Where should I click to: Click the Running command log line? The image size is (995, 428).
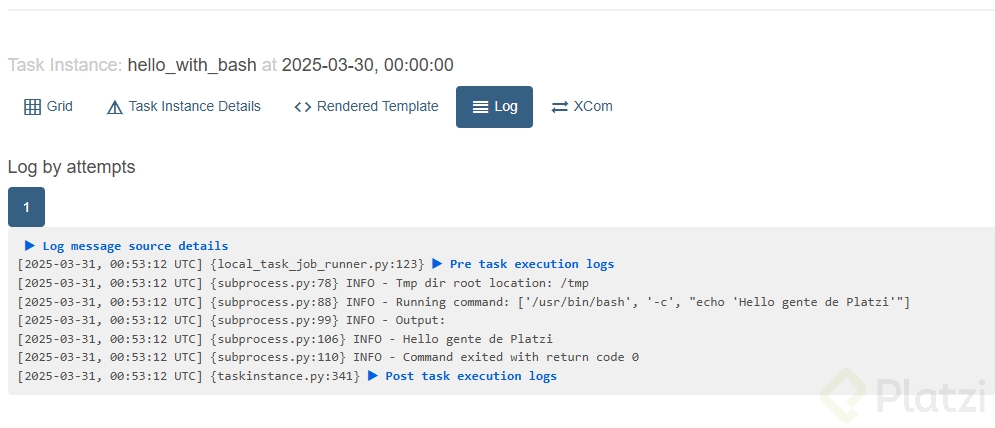(x=463, y=302)
